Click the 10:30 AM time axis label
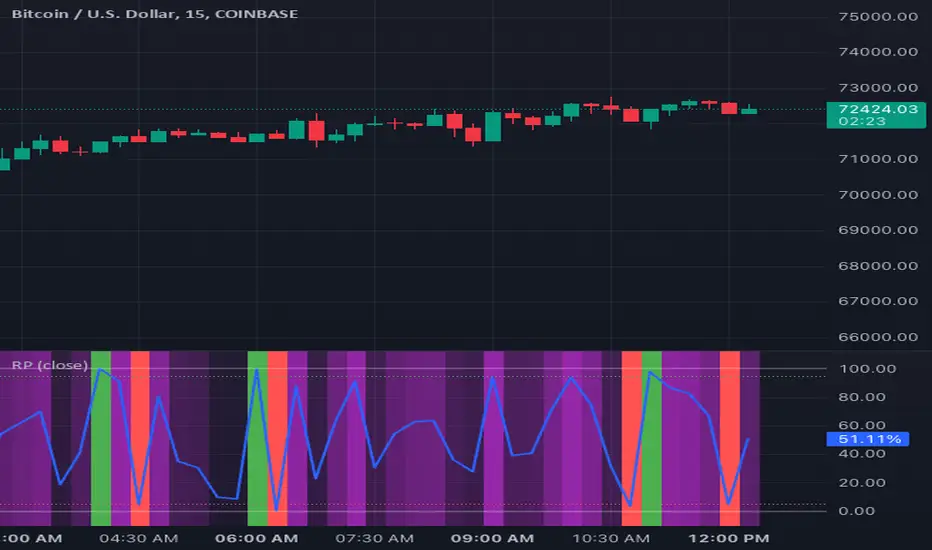932x550 pixels. pyautogui.click(x=610, y=539)
